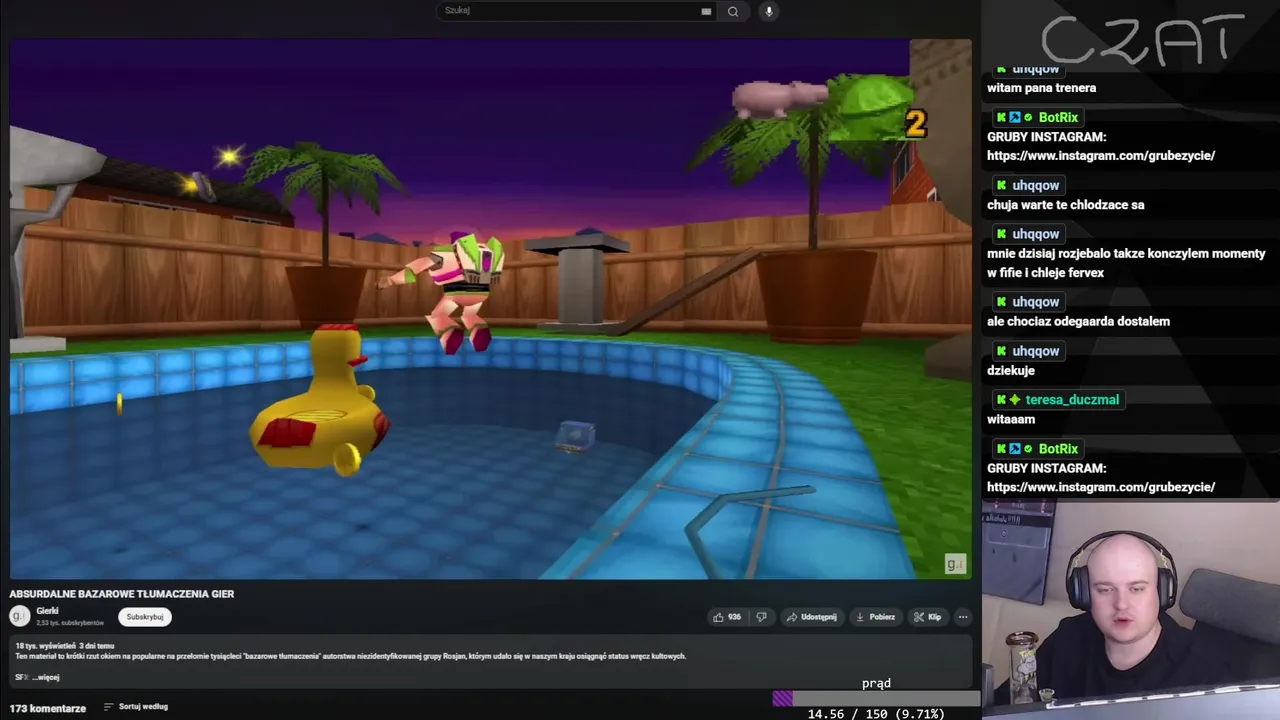Click the watermark logo in video corner
The image size is (1280, 720).
point(955,564)
